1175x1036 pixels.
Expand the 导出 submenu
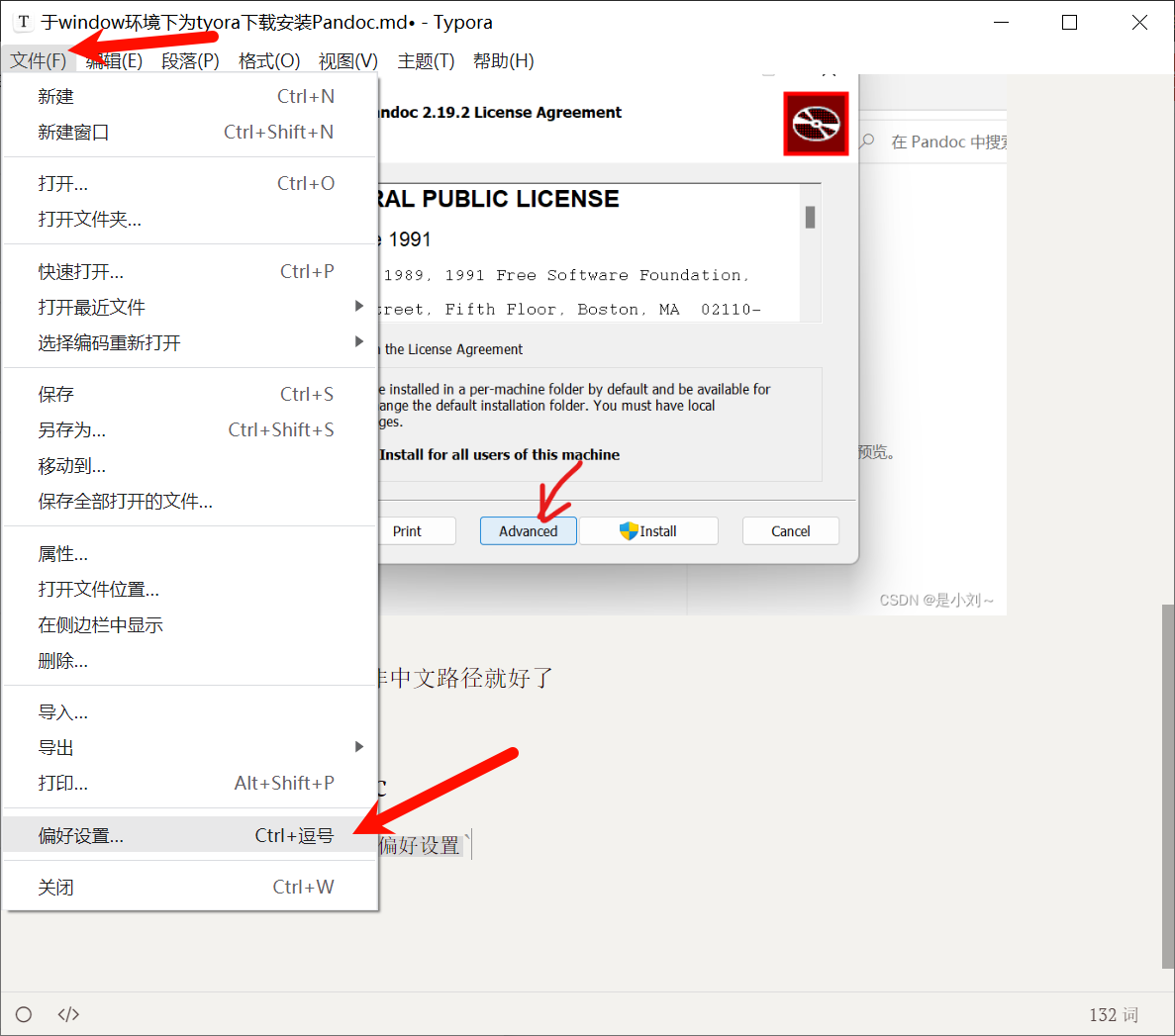click(190, 748)
